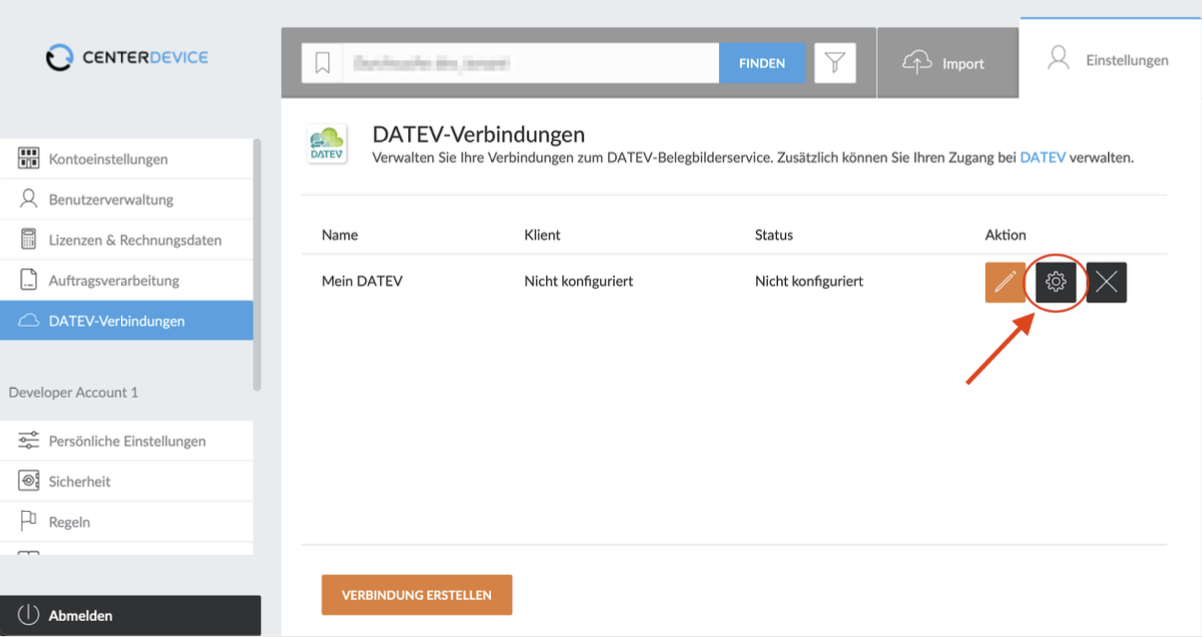Click the Status column header
This screenshot has width=1202, height=637.
tap(774, 235)
